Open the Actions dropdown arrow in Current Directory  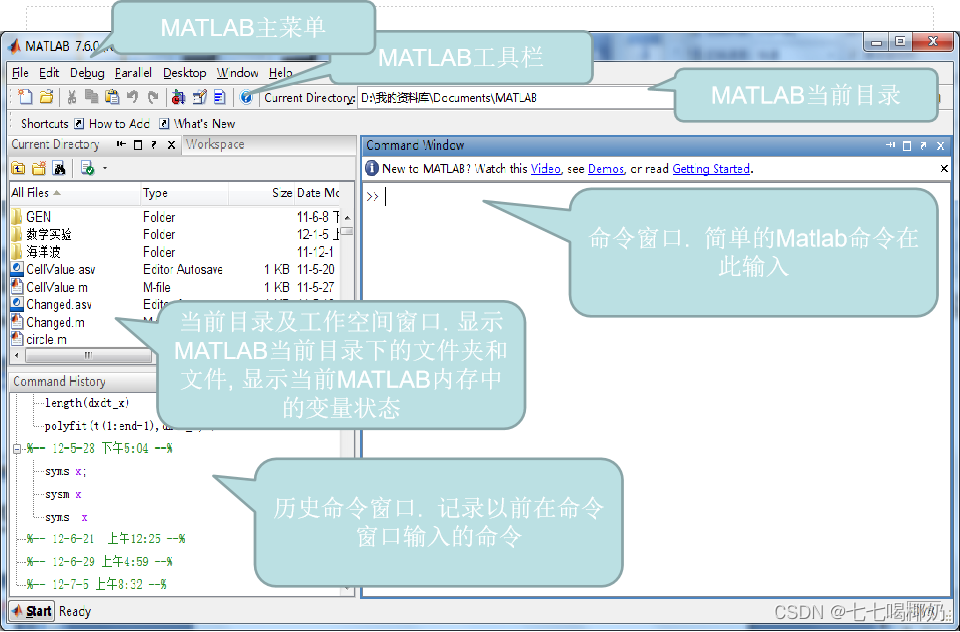click(x=104, y=168)
